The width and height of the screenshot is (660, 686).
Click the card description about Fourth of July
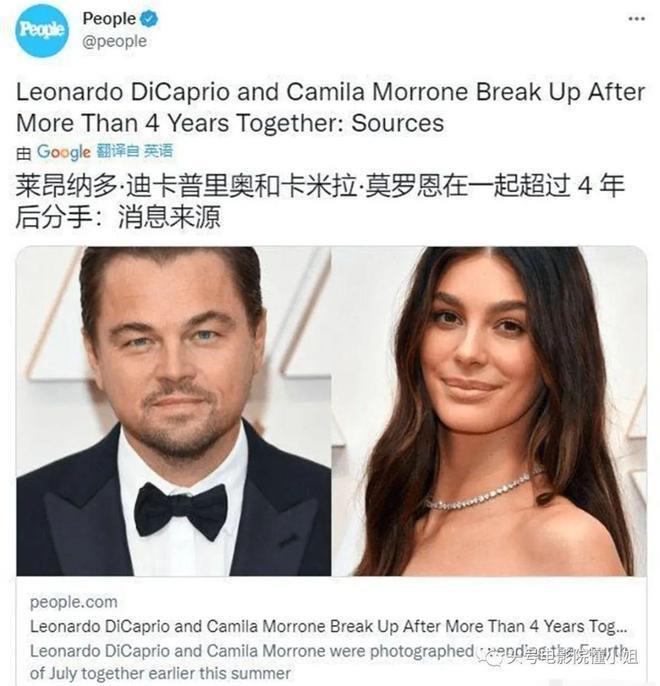(x=328, y=662)
